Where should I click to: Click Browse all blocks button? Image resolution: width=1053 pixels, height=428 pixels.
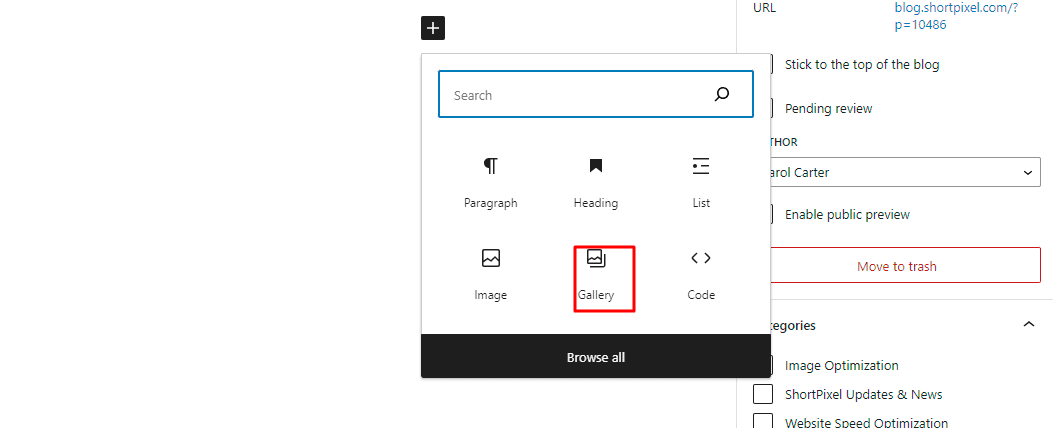596,357
